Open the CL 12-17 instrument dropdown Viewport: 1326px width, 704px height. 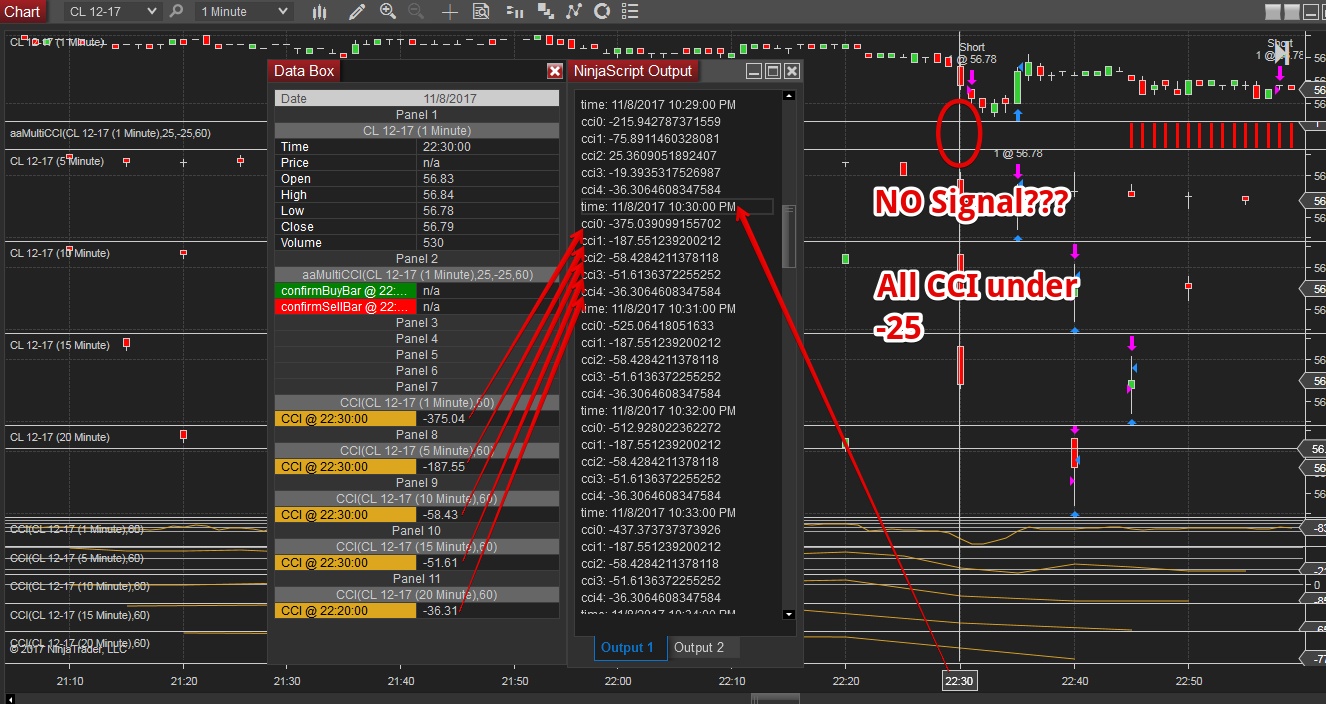[112, 11]
